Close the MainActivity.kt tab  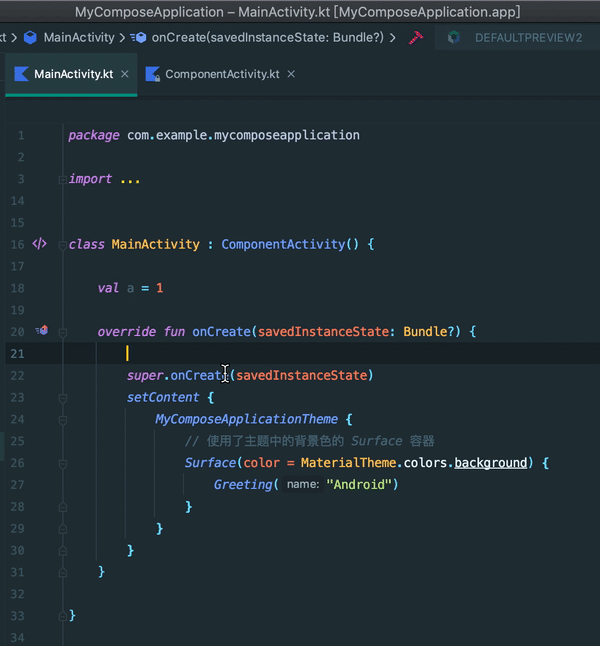[x=124, y=74]
